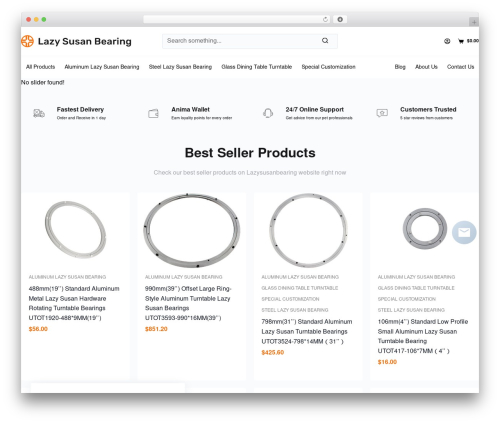Click the Fastest Delivery truck icon
Viewport: 500px width, 423px height.
39,113
